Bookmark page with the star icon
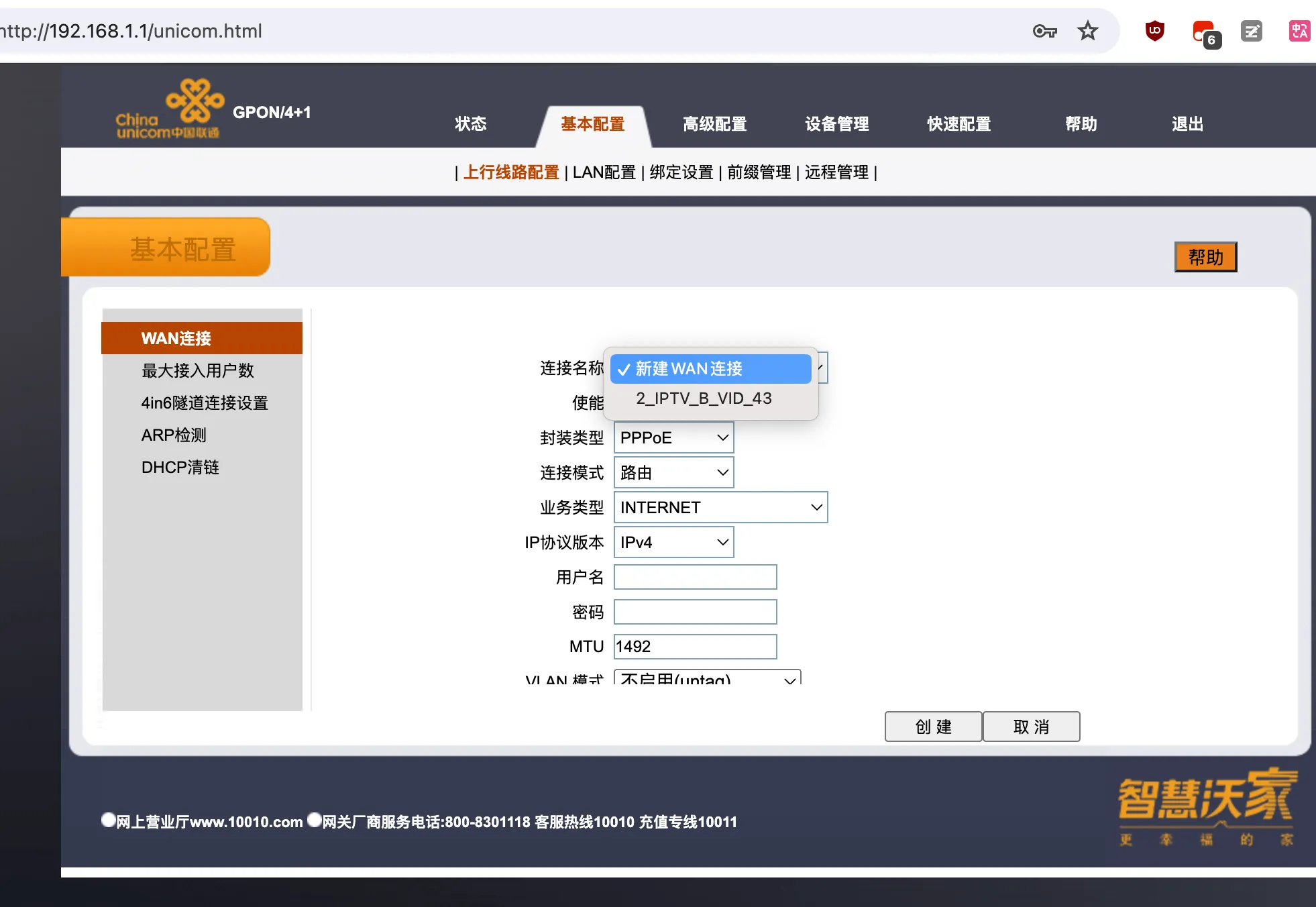 pos(1087,31)
